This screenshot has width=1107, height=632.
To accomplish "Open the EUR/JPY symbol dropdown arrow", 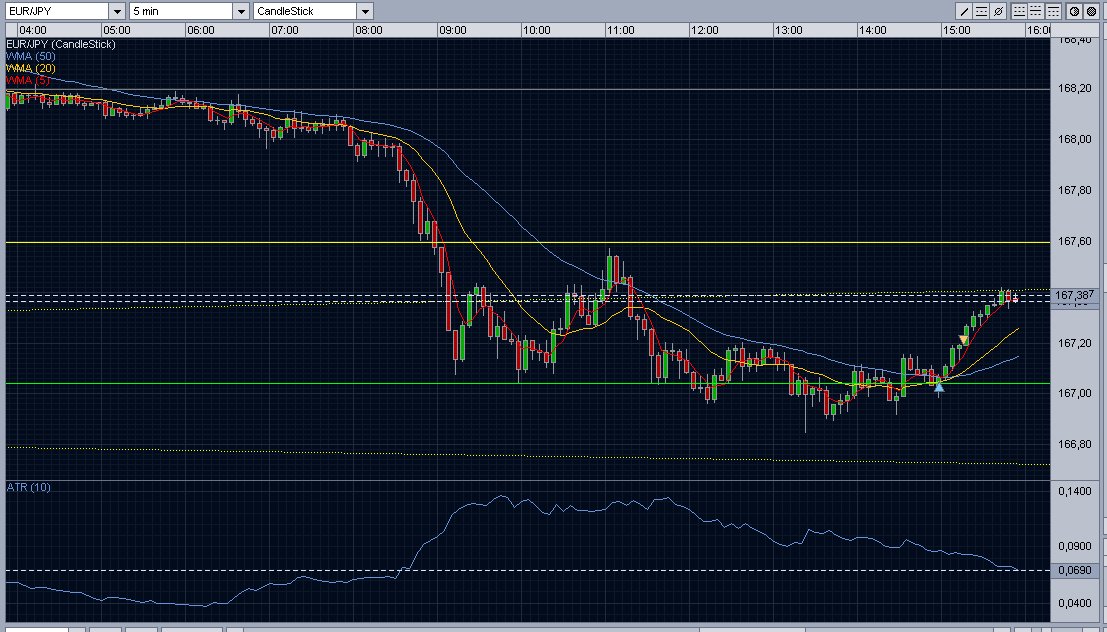I will 116,11.
